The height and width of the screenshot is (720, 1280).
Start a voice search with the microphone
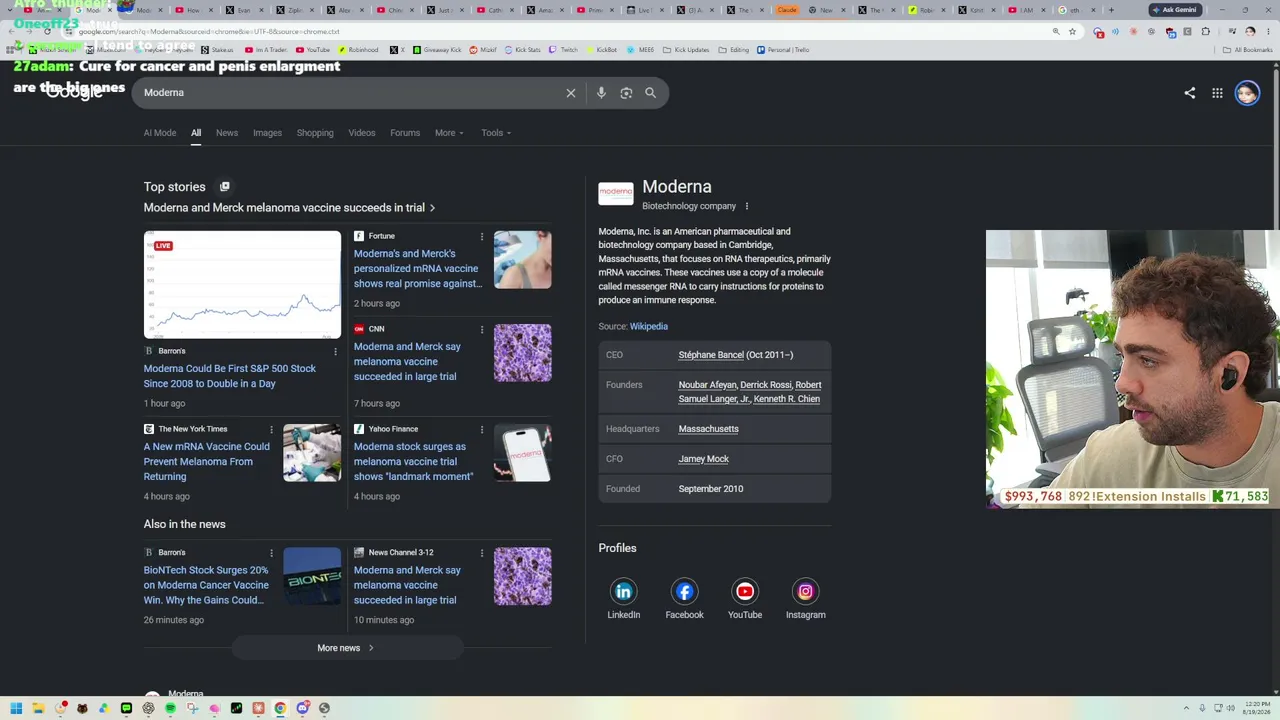(601, 93)
